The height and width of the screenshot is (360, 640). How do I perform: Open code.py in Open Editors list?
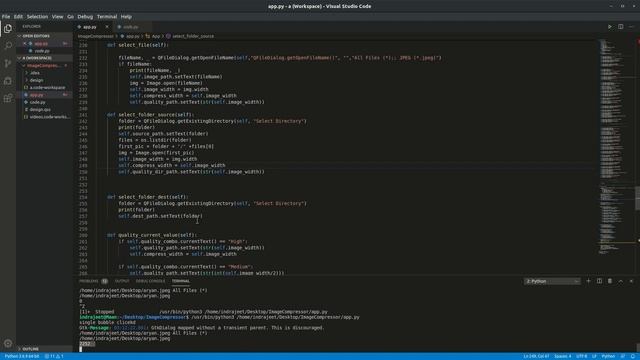click(x=42, y=51)
